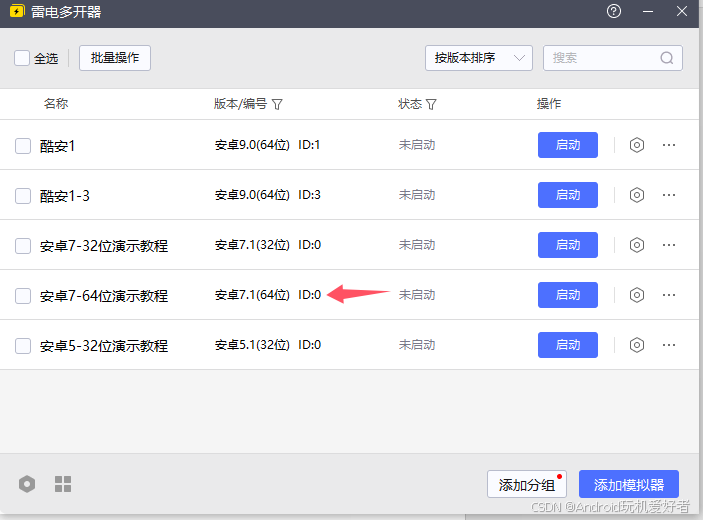The width and height of the screenshot is (703, 520).
Task: Select the name 安卓7-32位演示教程
Action: click(x=104, y=246)
